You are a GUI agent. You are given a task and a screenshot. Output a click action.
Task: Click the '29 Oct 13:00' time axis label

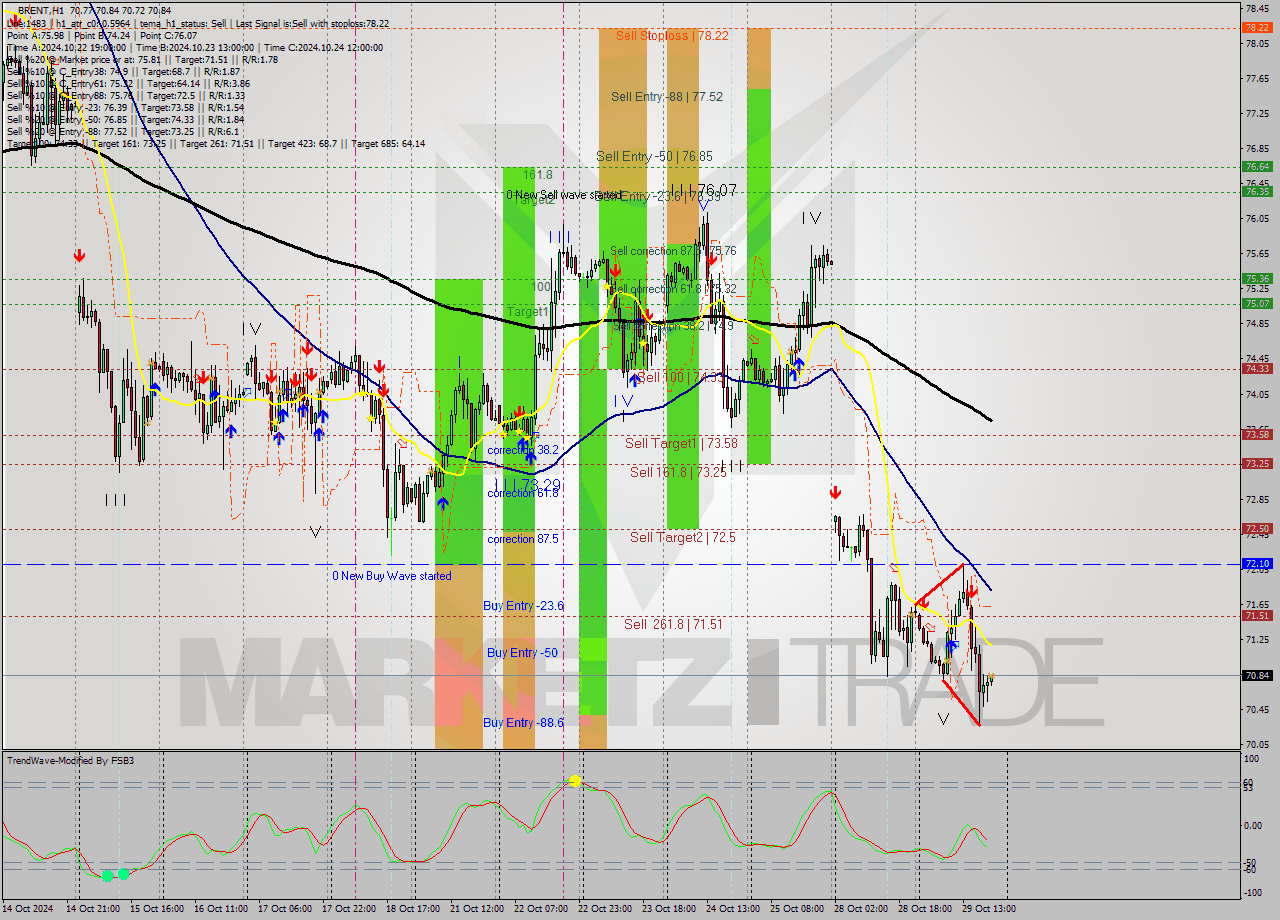(x=988, y=909)
